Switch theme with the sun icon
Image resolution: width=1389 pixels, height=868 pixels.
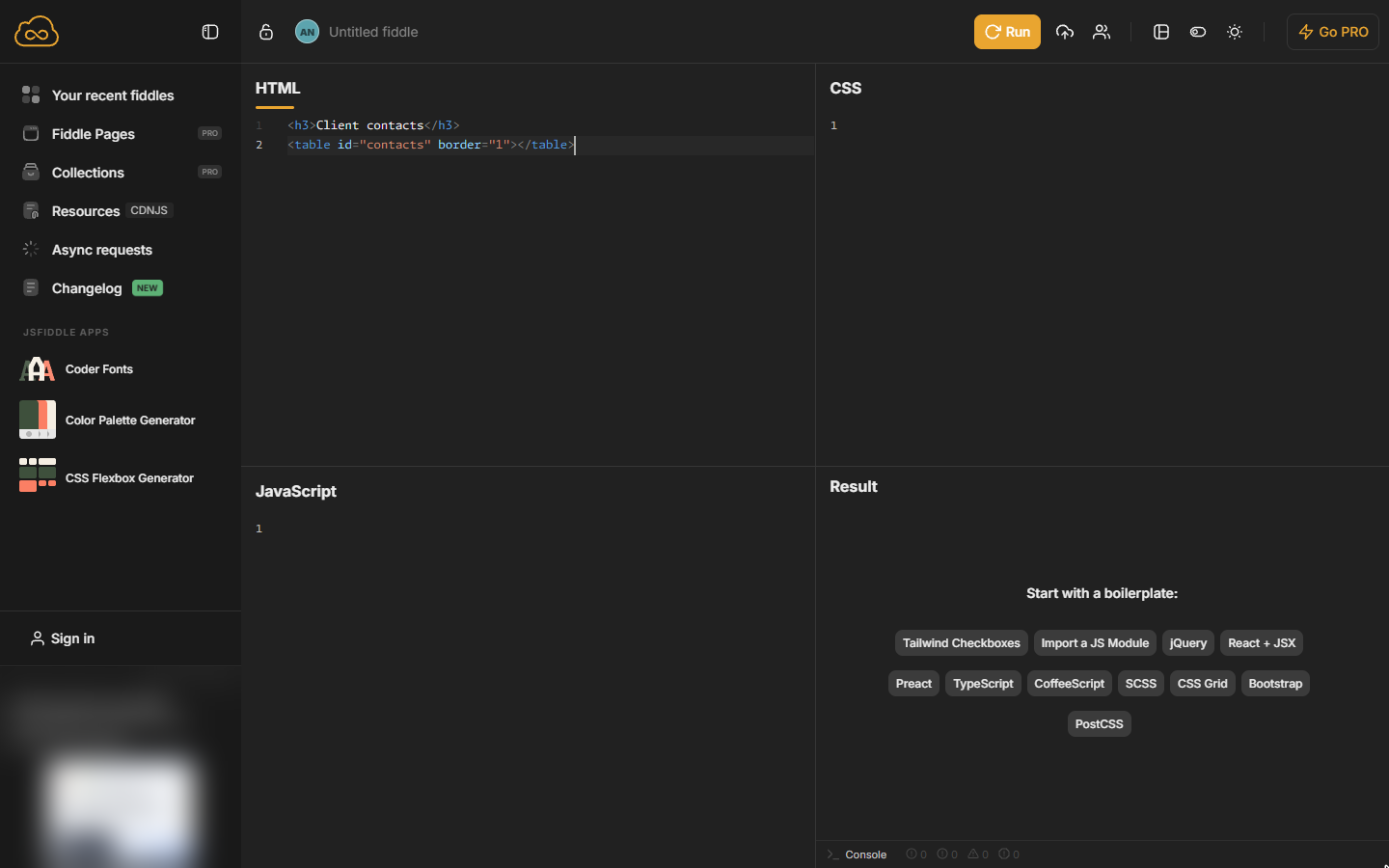tap(1235, 32)
